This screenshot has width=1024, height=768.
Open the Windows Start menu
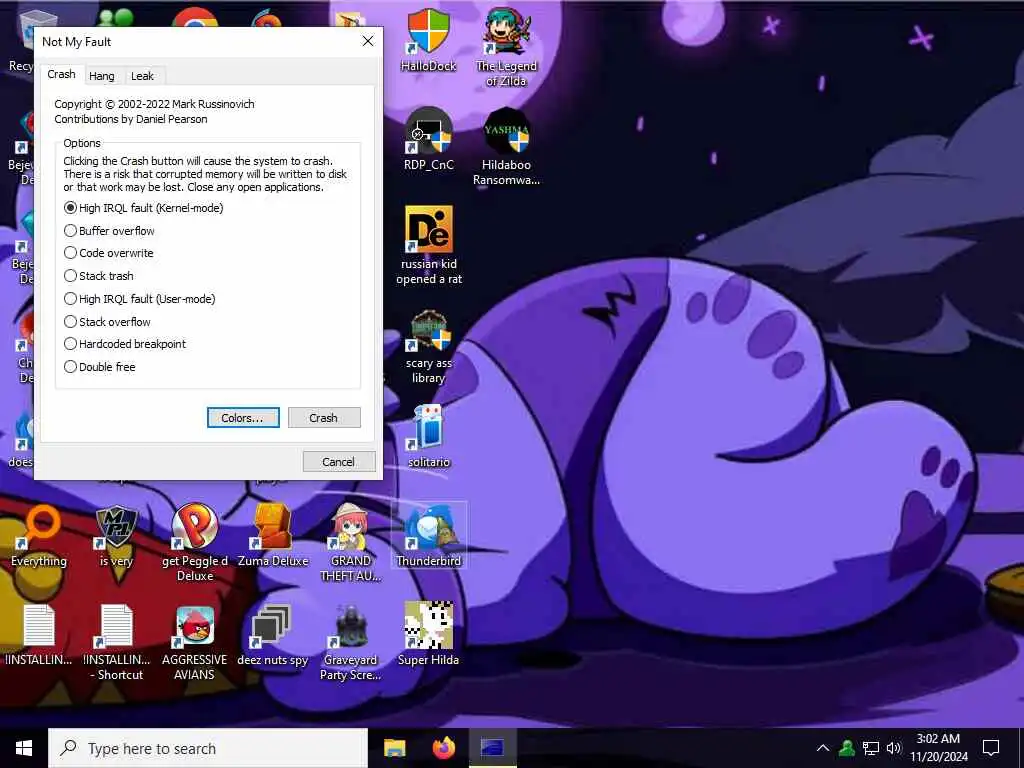click(24, 748)
